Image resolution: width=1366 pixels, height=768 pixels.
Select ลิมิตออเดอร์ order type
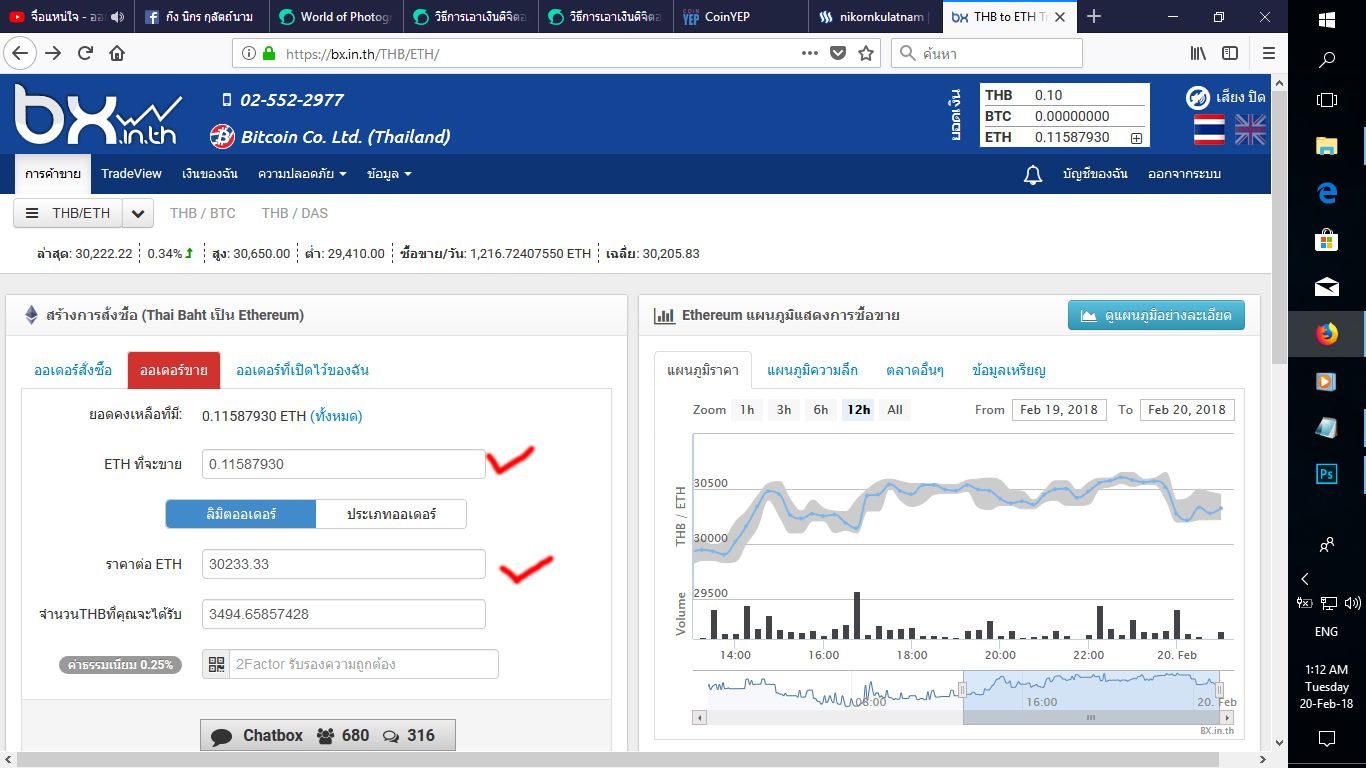241,514
